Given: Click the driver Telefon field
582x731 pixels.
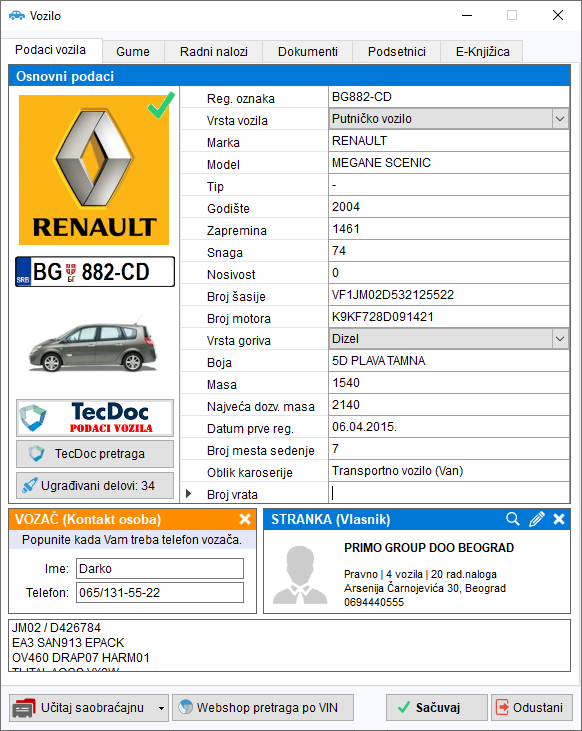Looking at the screenshot, I should 160,593.
